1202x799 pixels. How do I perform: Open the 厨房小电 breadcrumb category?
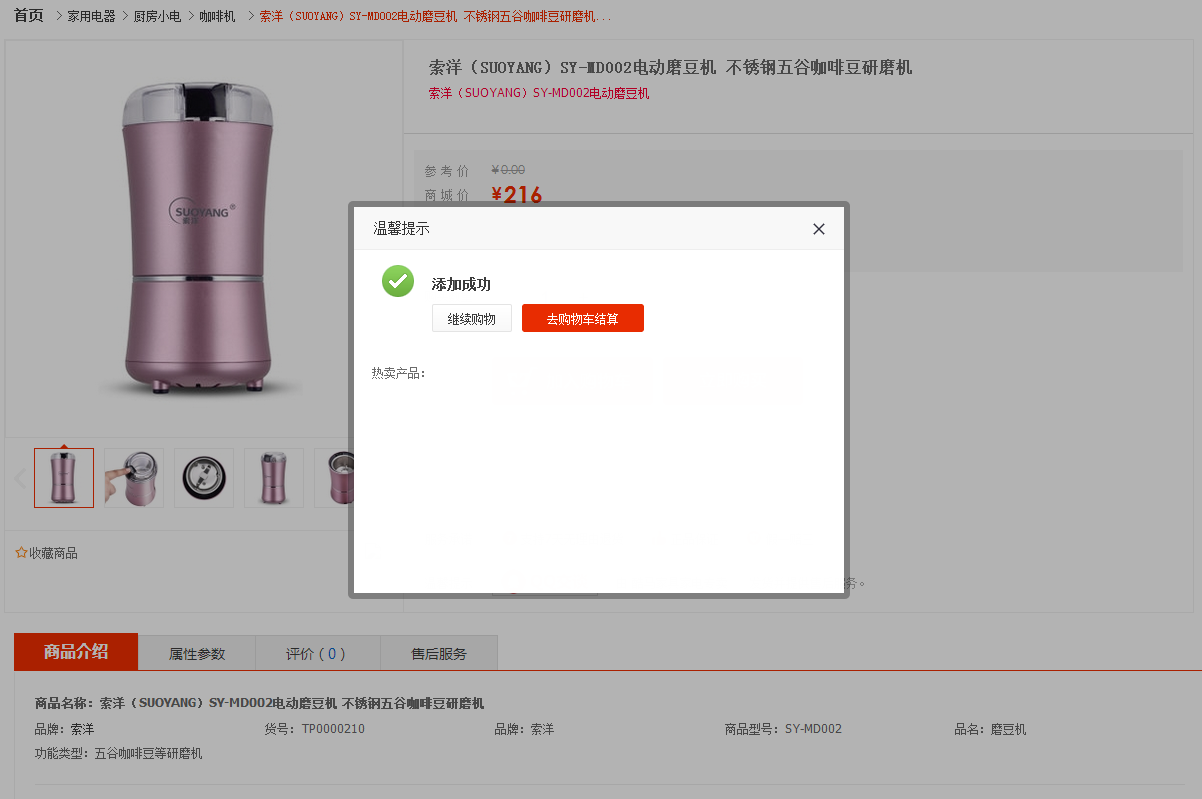(157, 17)
